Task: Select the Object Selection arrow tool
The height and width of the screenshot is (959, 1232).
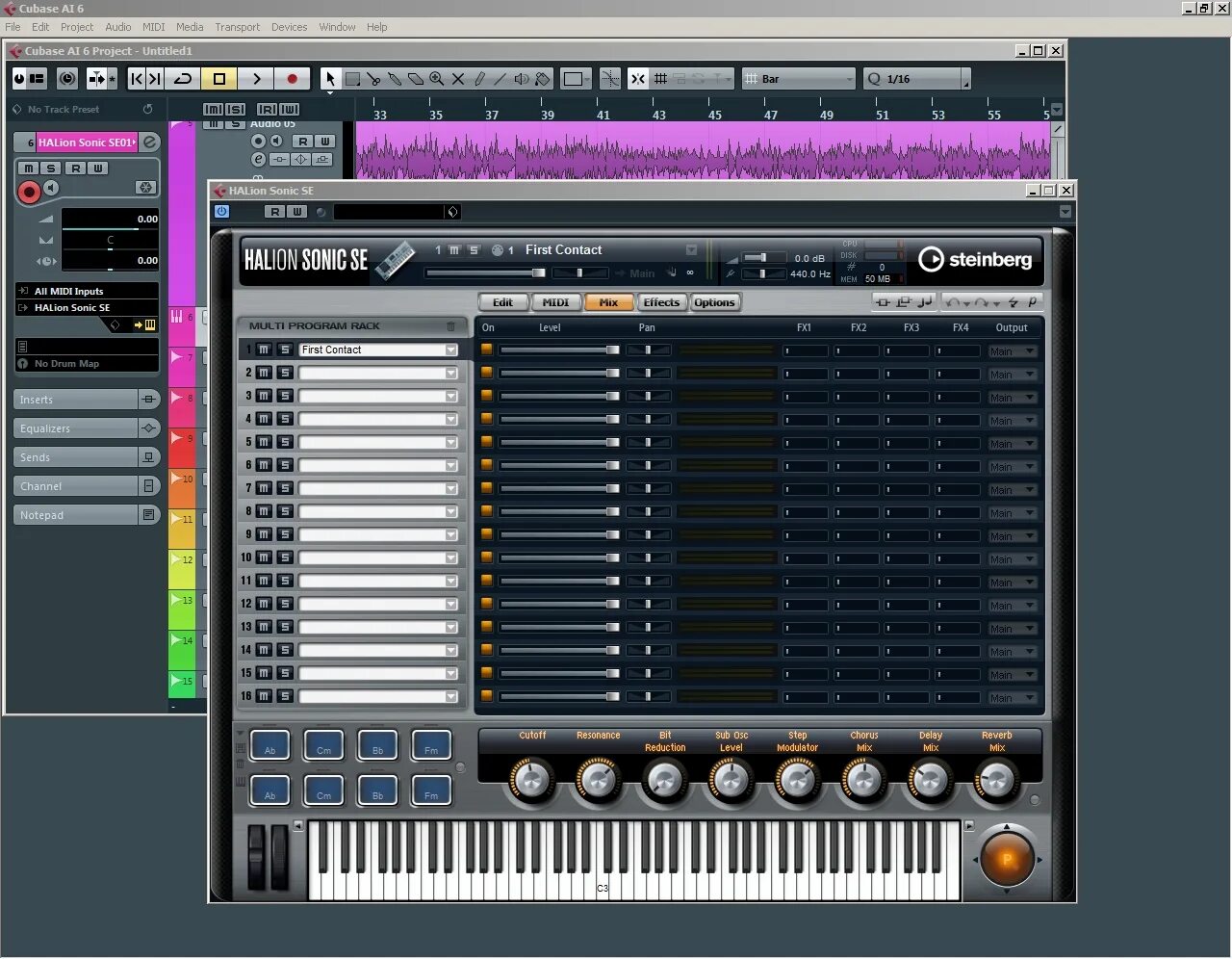Action: tap(330, 78)
